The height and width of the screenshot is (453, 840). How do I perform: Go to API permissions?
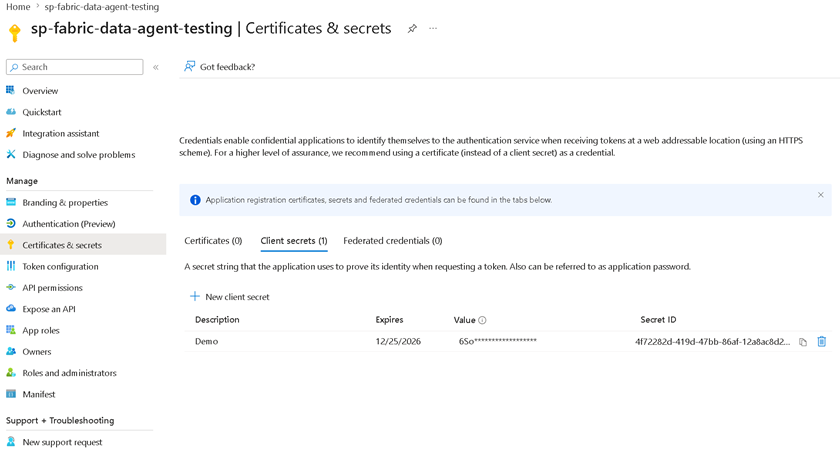pos(52,288)
